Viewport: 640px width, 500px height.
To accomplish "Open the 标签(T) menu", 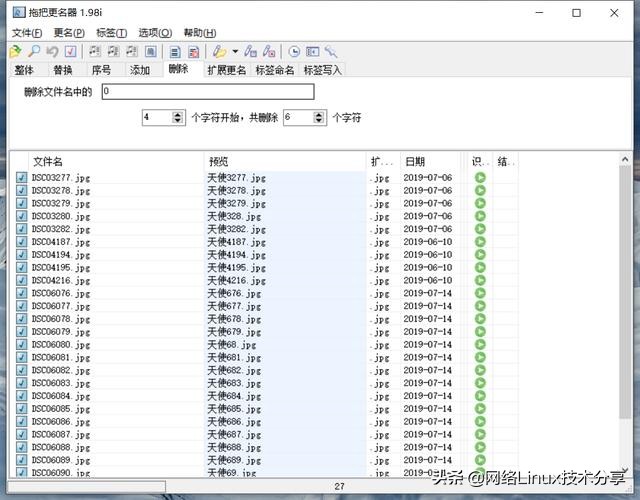I will pos(111,33).
